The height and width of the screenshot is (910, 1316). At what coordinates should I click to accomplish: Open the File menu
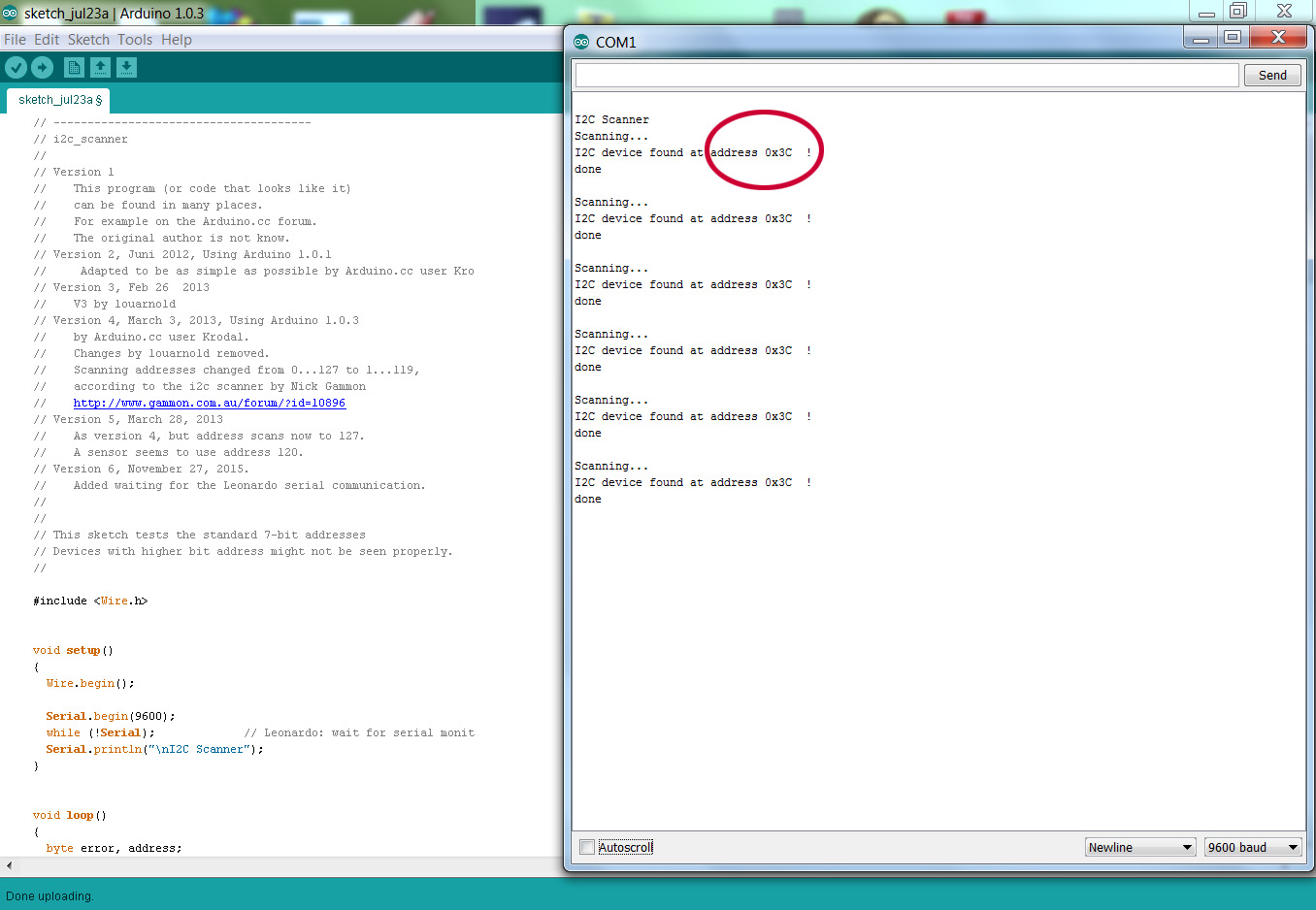15,39
